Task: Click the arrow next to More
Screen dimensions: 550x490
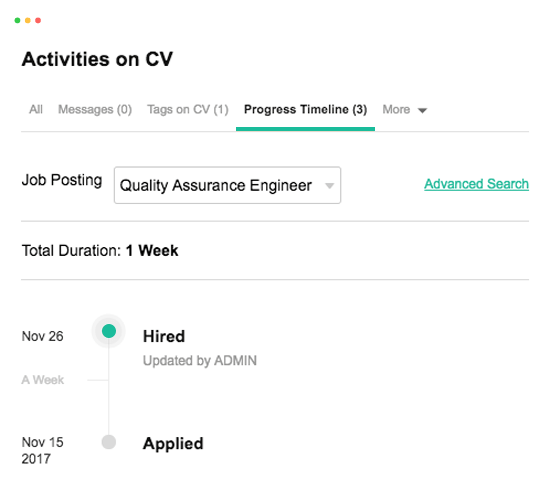Action: pos(422,111)
